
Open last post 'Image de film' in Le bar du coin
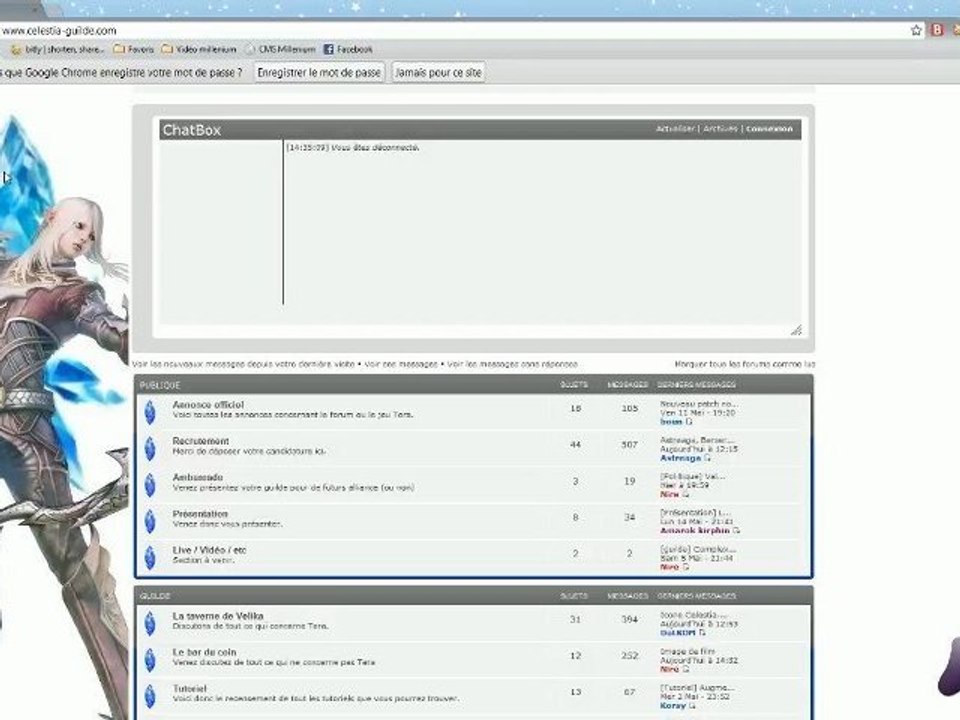click(x=687, y=651)
